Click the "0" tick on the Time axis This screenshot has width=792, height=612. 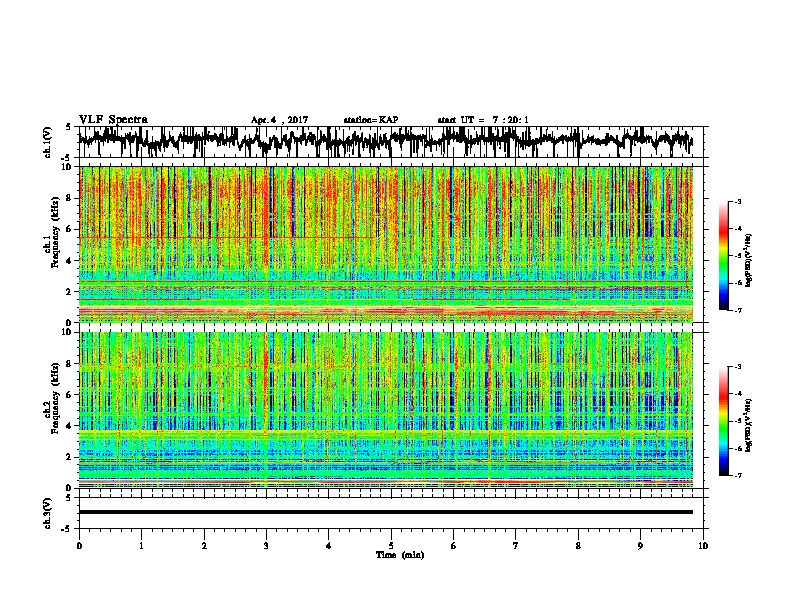[79, 546]
